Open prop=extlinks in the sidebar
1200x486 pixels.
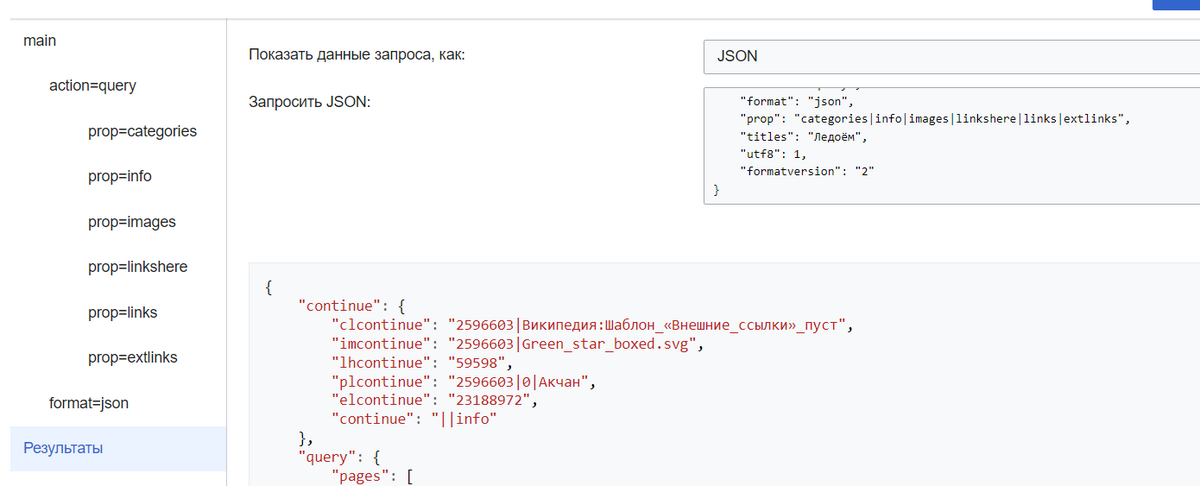pyautogui.click(x=134, y=357)
